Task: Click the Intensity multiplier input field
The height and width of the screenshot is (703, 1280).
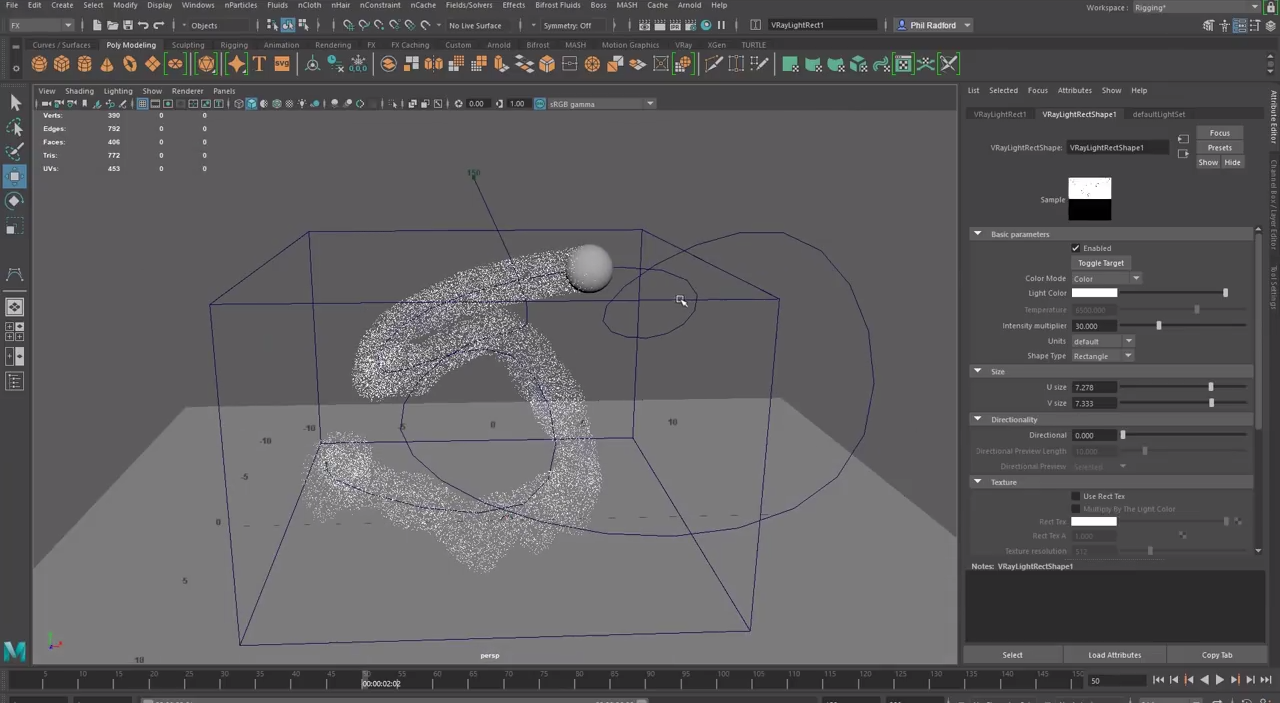Action: pos(1095,326)
